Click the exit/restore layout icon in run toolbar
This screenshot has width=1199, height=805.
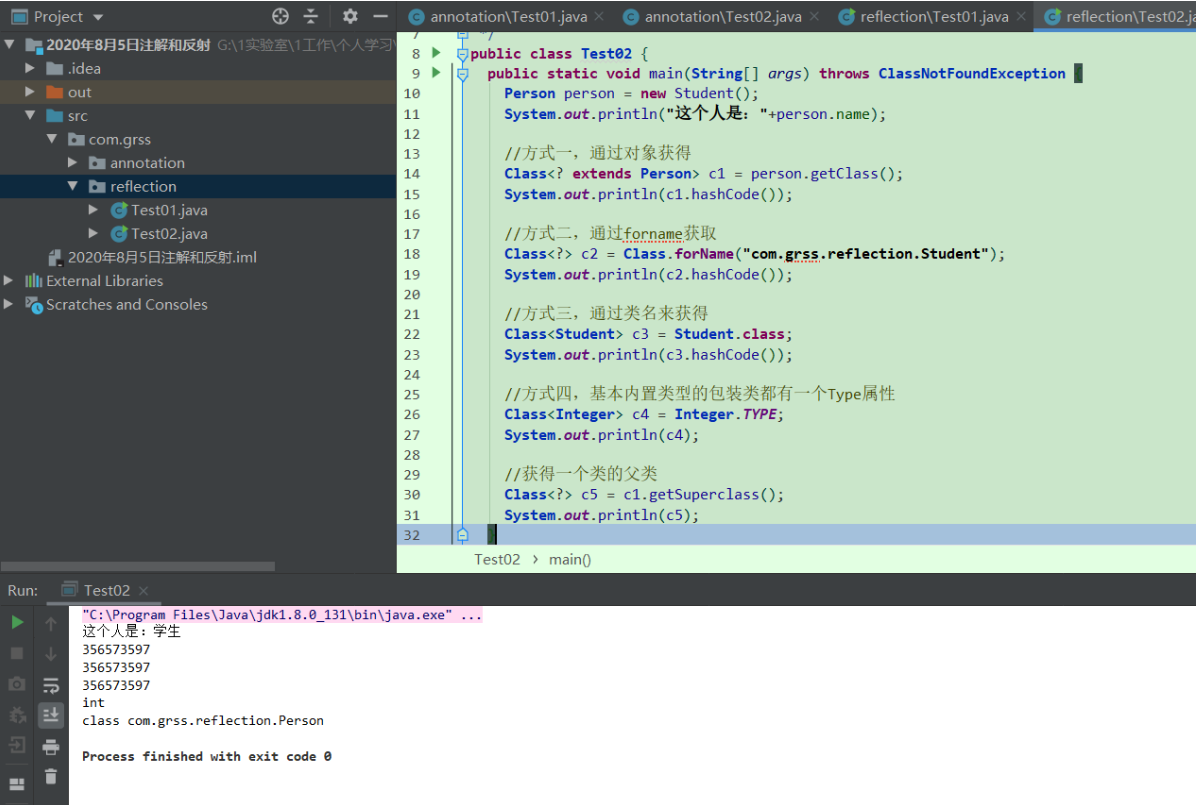tap(17, 745)
